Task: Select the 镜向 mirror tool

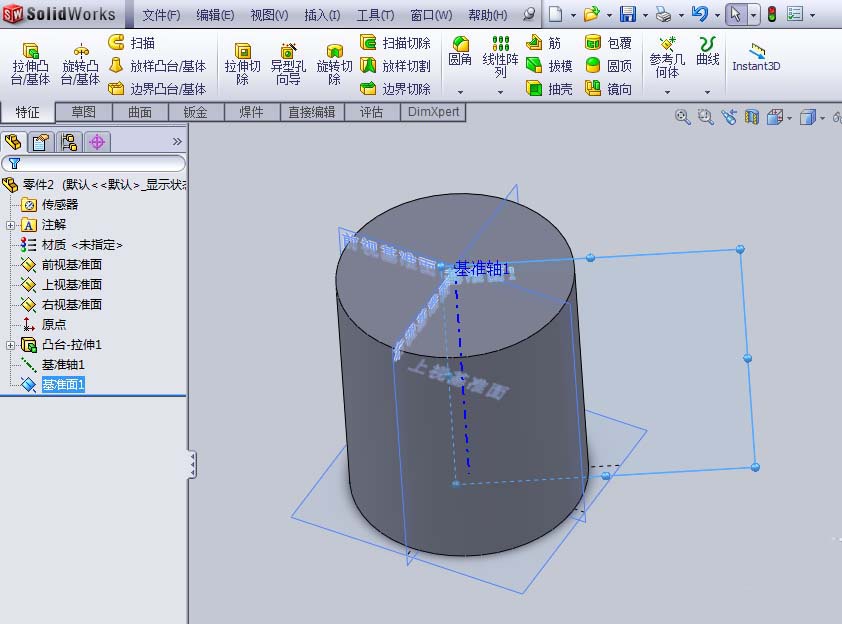Action: click(x=608, y=88)
